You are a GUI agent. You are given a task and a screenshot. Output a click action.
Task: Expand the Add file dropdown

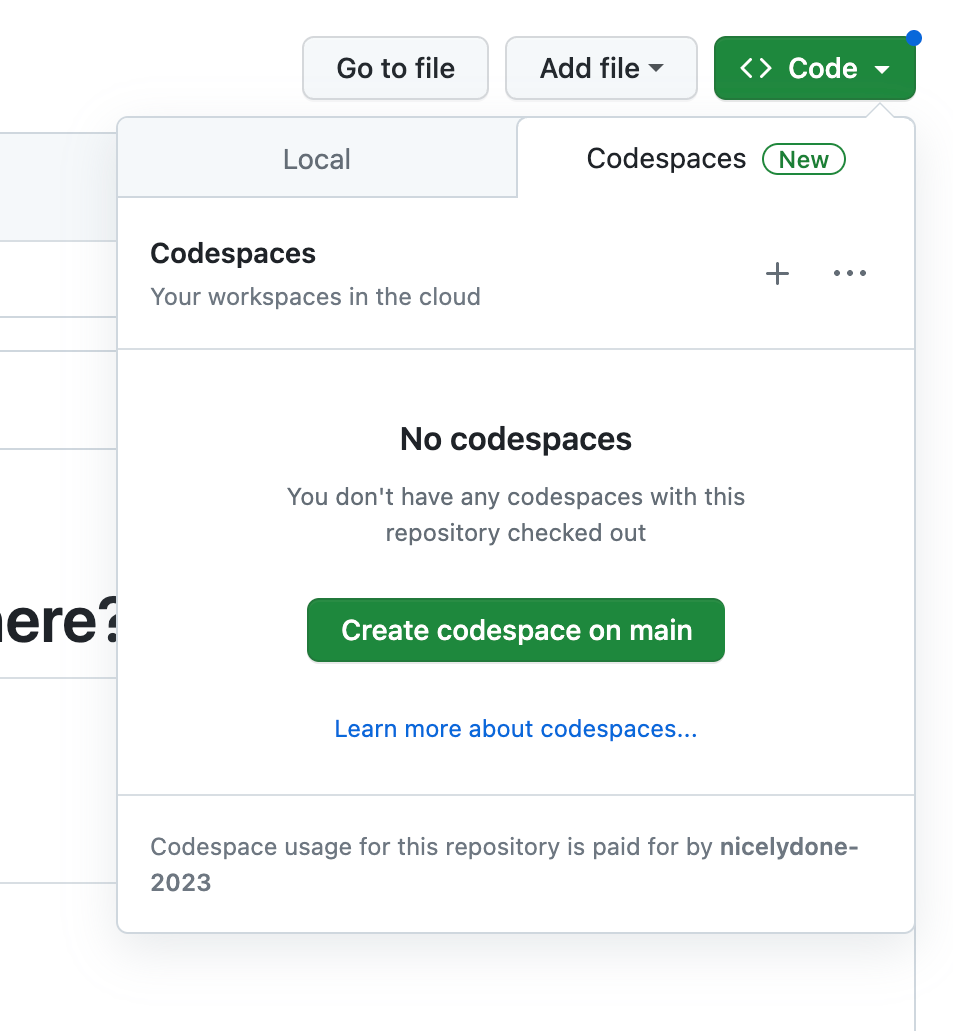[x=601, y=68]
